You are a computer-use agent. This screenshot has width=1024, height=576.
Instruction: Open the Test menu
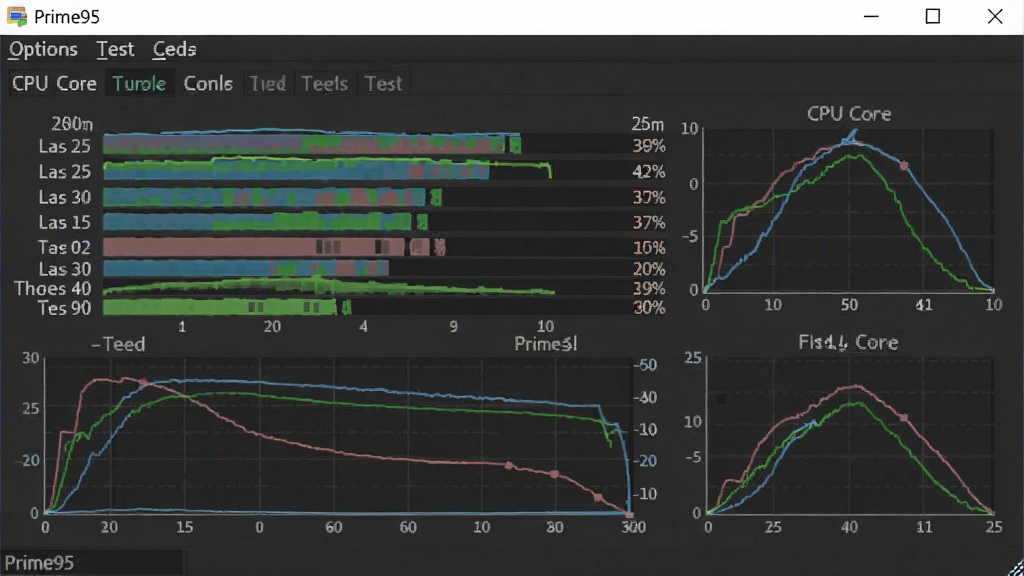coord(115,50)
